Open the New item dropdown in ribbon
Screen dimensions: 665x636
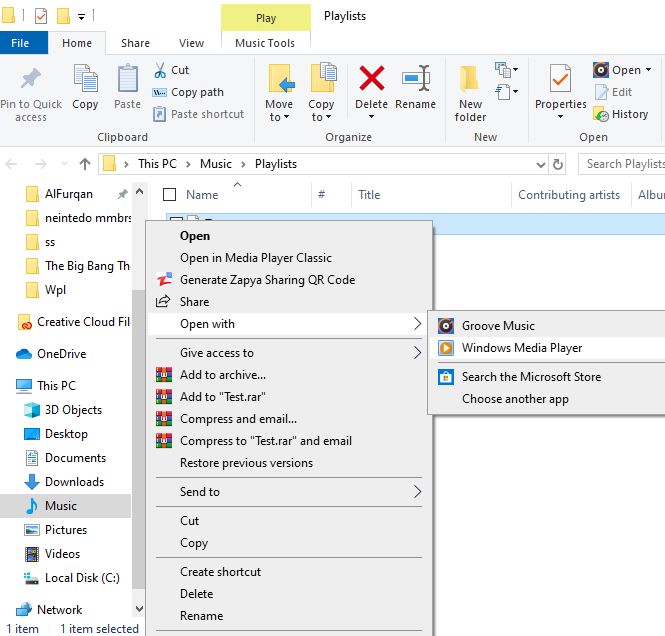click(x=507, y=70)
